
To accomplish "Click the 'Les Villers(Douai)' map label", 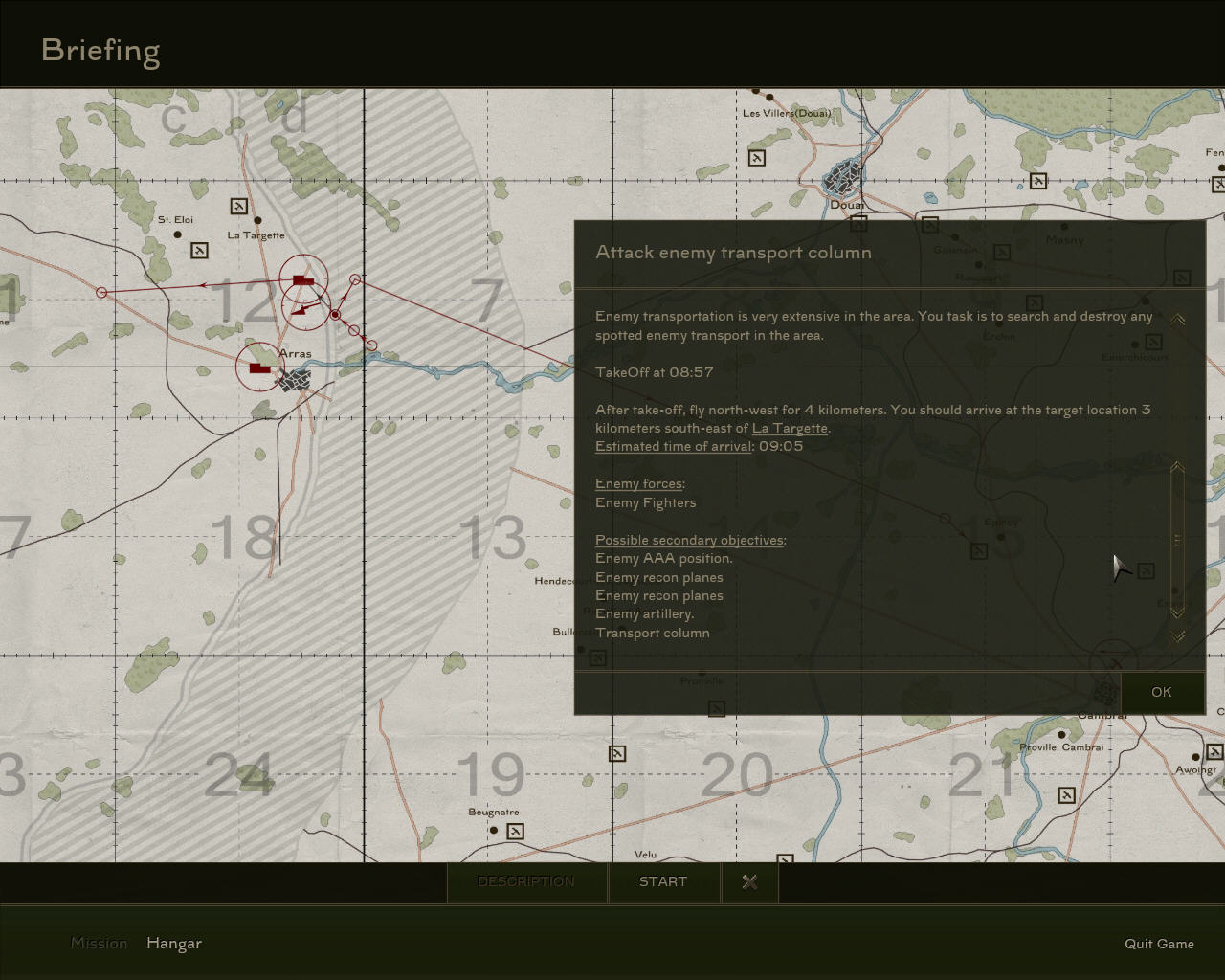I will (787, 113).
